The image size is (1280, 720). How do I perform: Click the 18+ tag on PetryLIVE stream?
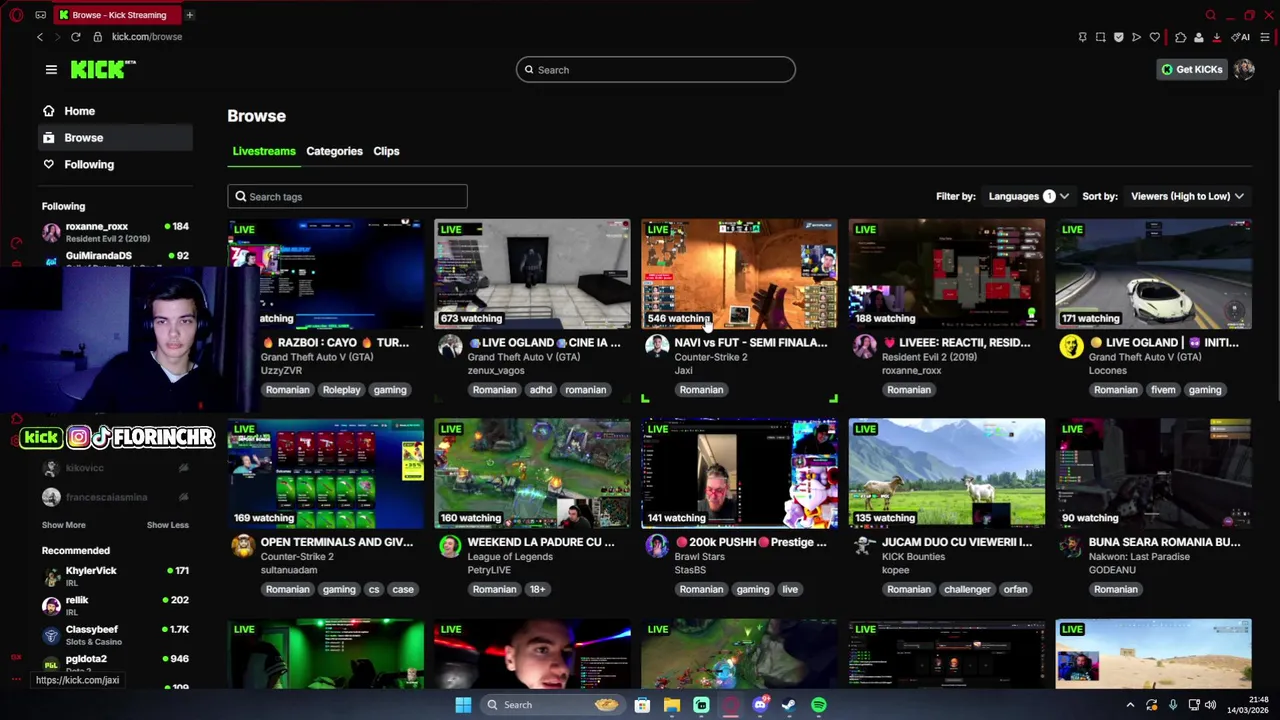[x=537, y=590]
